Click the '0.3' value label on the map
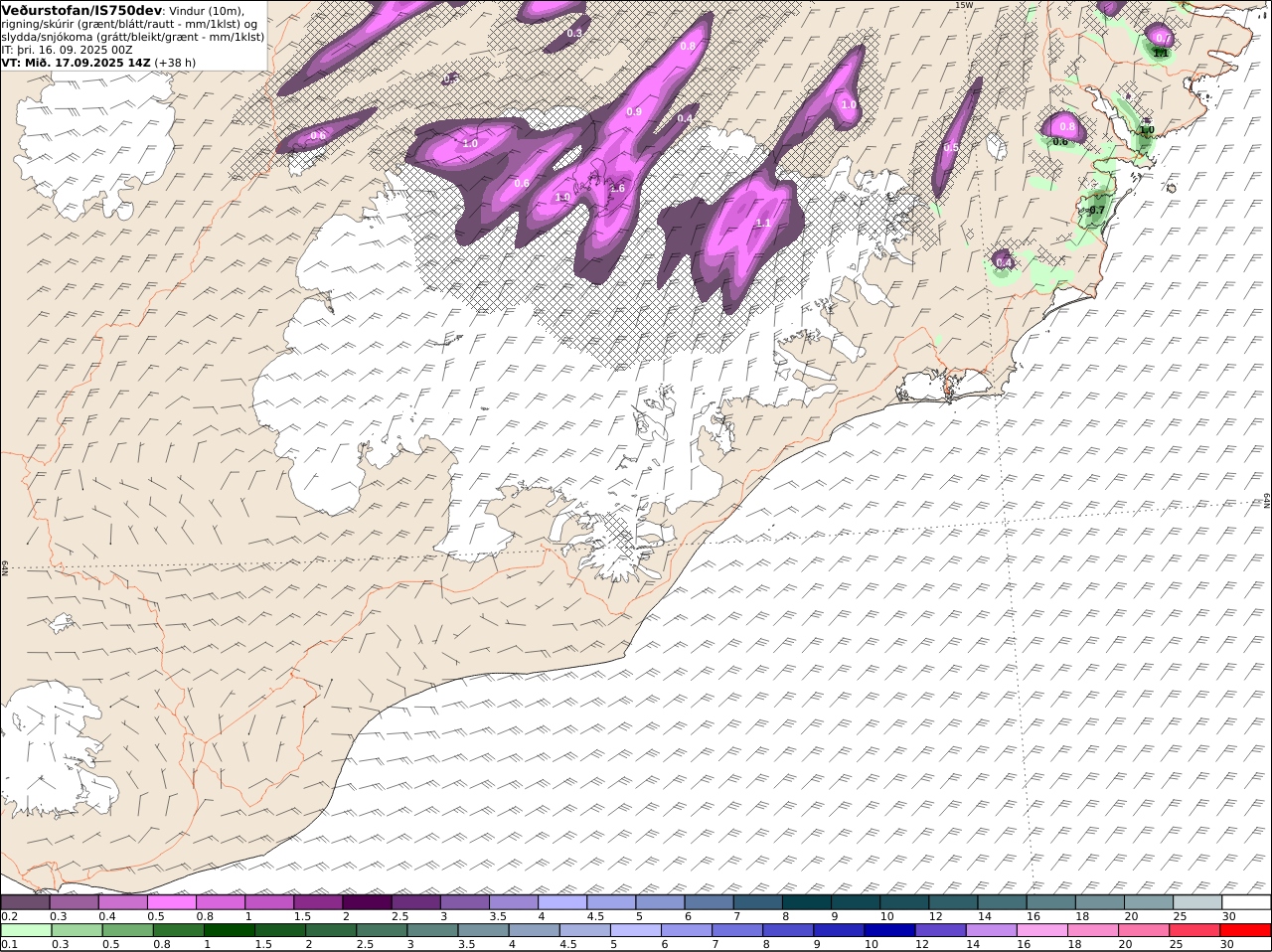Screen dimensions: 1272x952 [x=574, y=33]
